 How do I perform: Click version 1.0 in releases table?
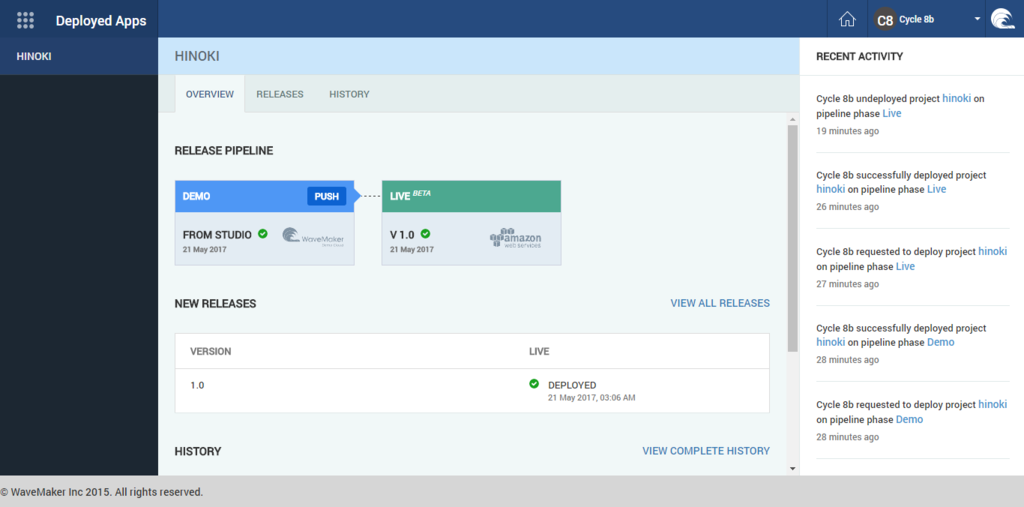tap(197, 385)
